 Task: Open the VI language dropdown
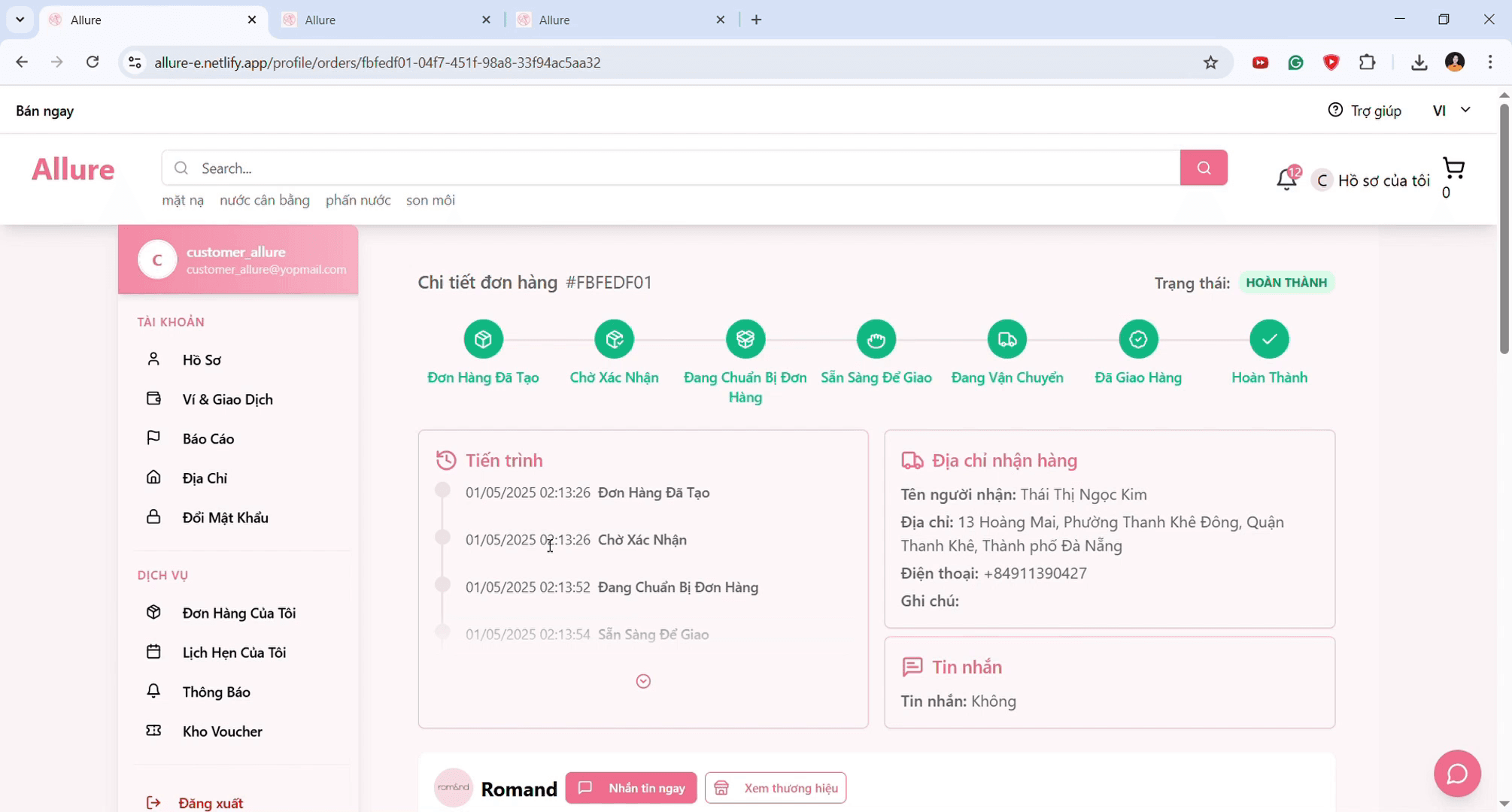click(1451, 111)
